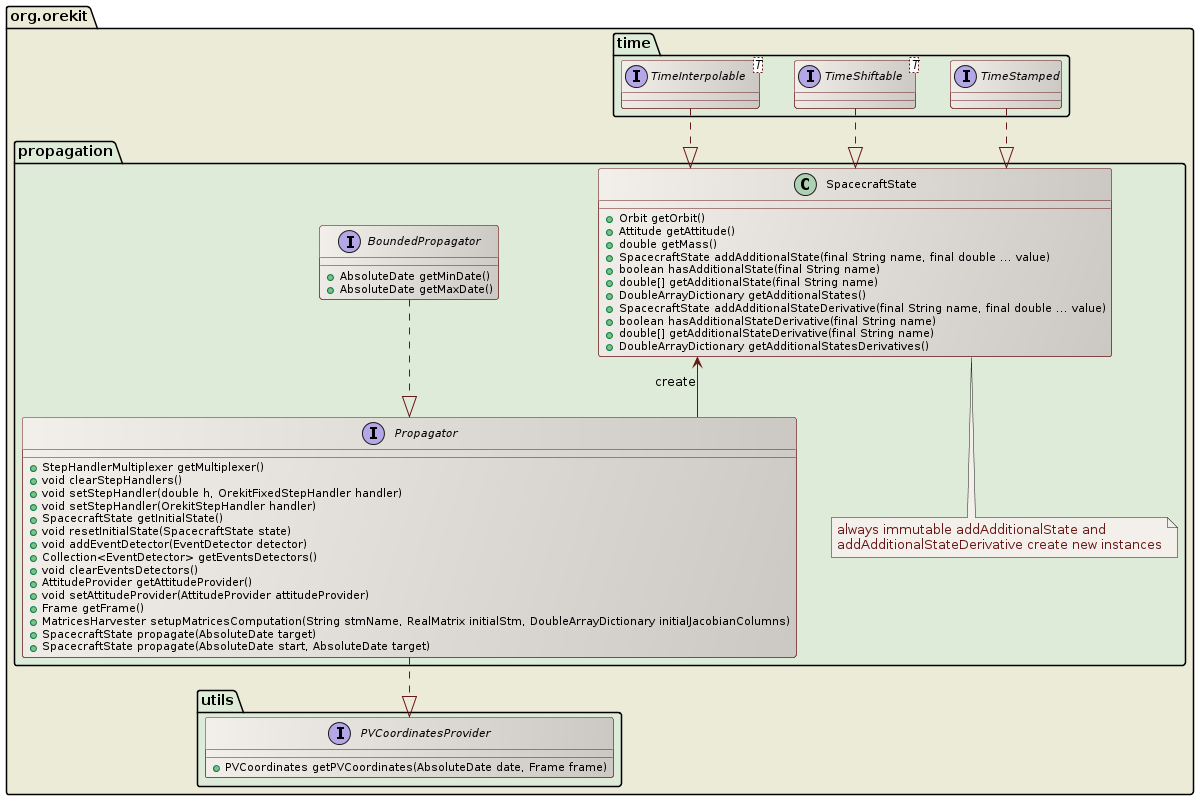The width and height of the screenshot is (1199, 800).
Task: Expand the propagation package header
Action: 65,151
